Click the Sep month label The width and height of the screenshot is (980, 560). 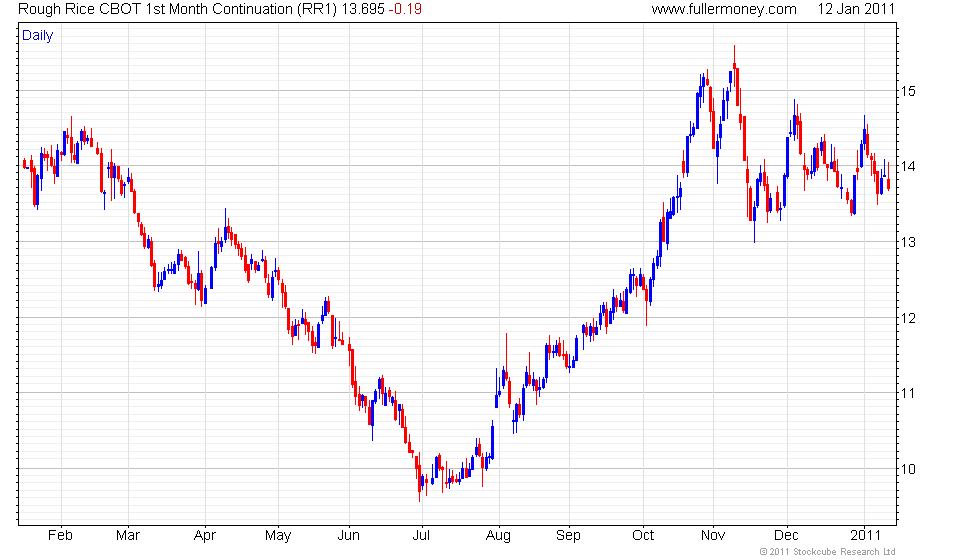tap(568, 536)
